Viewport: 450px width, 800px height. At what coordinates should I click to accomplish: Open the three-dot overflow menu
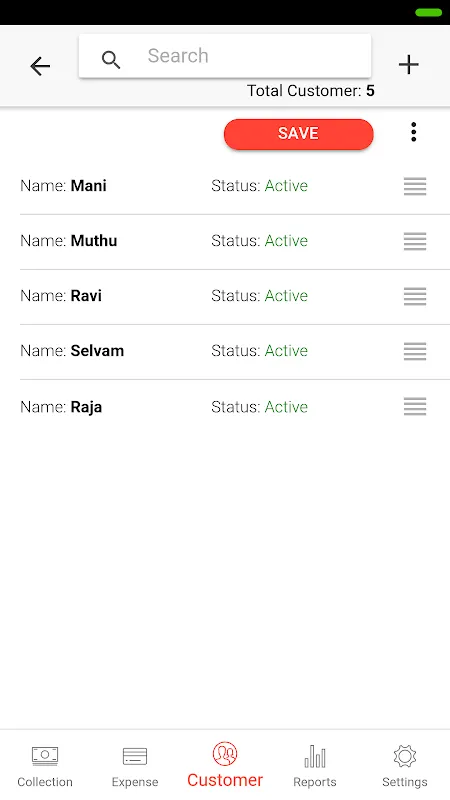pyautogui.click(x=414, y=132)
